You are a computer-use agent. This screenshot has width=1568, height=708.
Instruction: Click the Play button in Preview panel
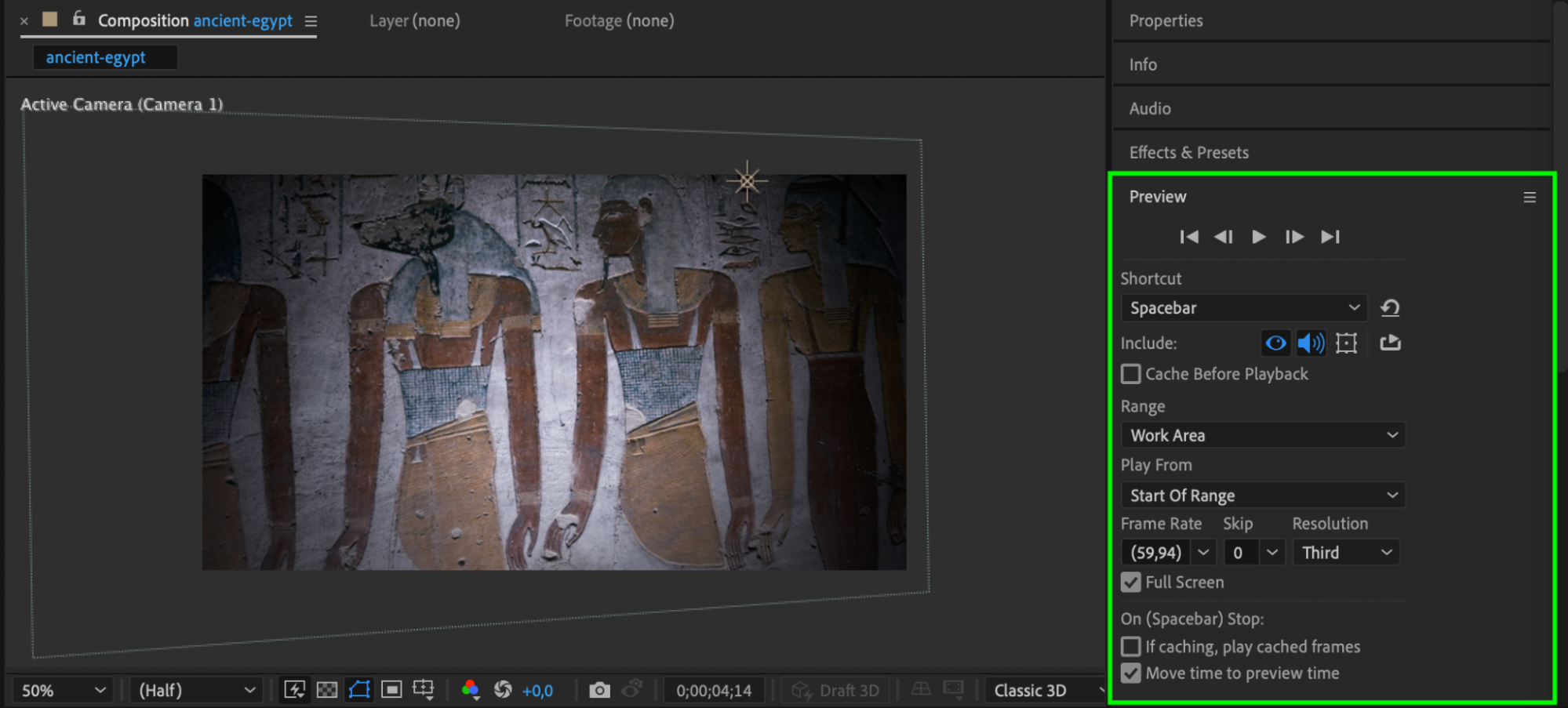coord(1258,237)
